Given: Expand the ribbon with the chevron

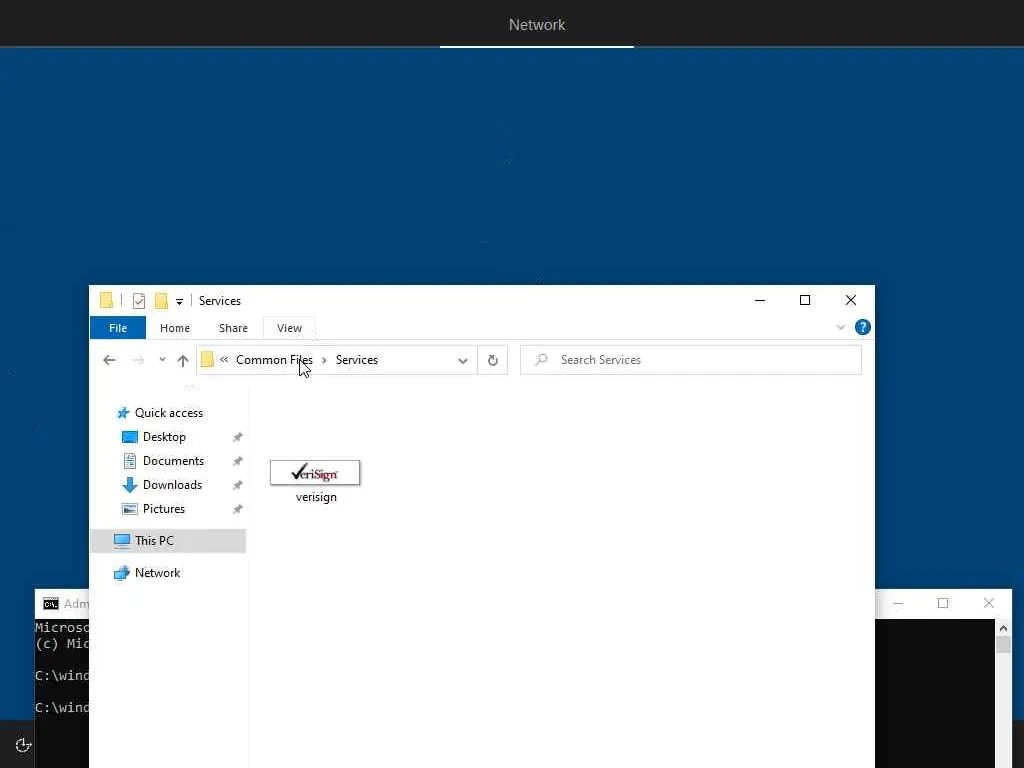Looking at the screenshot, I should coord(840,327).
